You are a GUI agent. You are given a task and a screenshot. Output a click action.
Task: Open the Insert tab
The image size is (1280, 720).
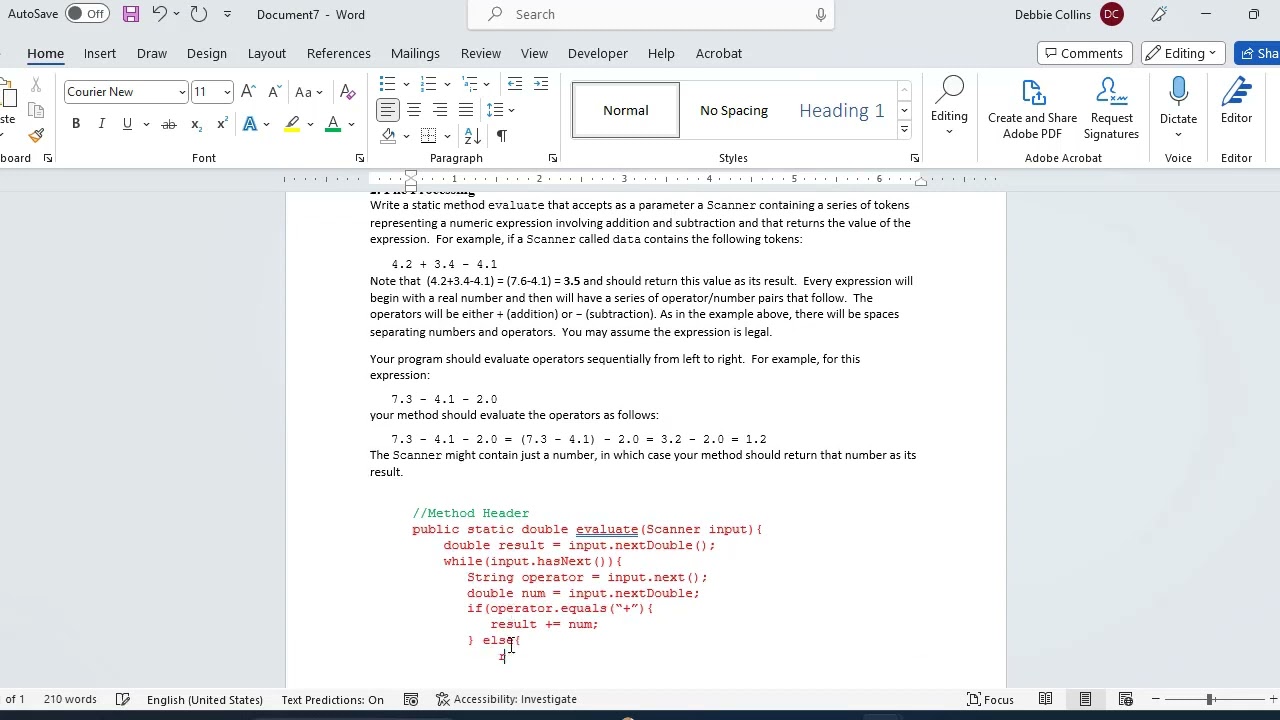pyautogui.click(x=100, y=53)
